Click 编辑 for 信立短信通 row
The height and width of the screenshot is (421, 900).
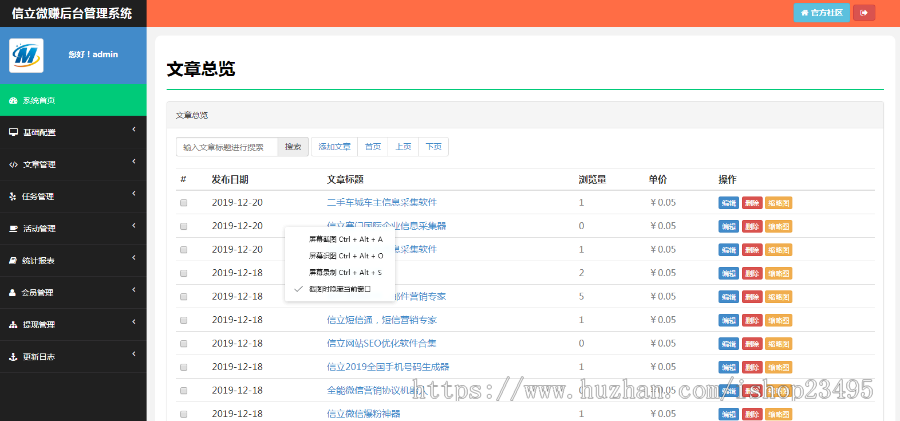[x=728, y=320]
